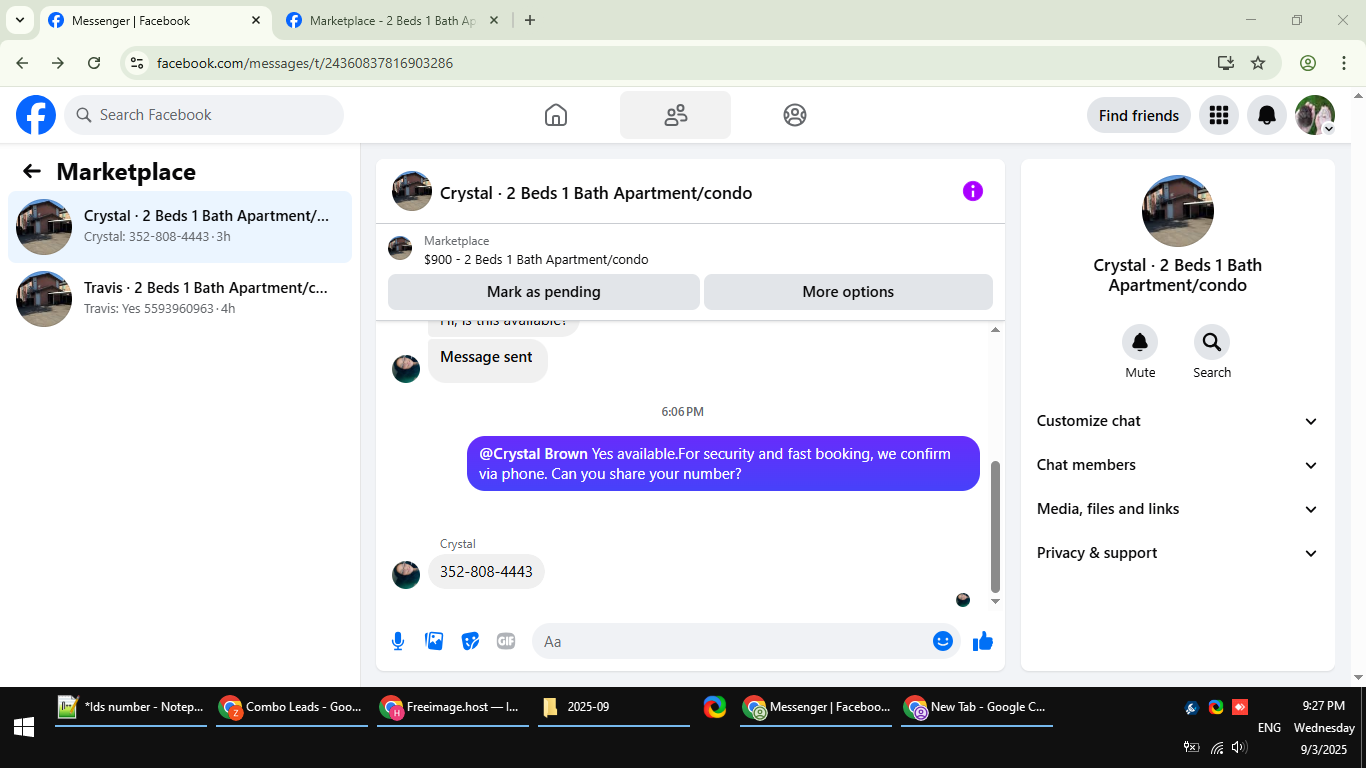Click scroll down arrow in chat
Image resolution: width=1366 pixels, height=768 pixels.
[995, 601]
